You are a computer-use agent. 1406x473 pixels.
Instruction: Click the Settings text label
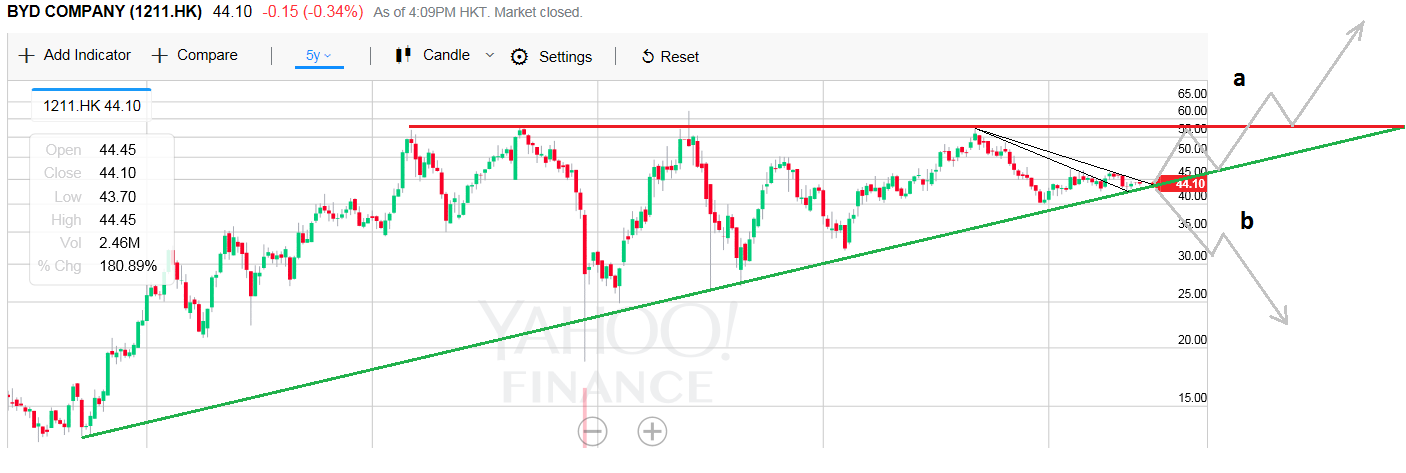(565, 57)
